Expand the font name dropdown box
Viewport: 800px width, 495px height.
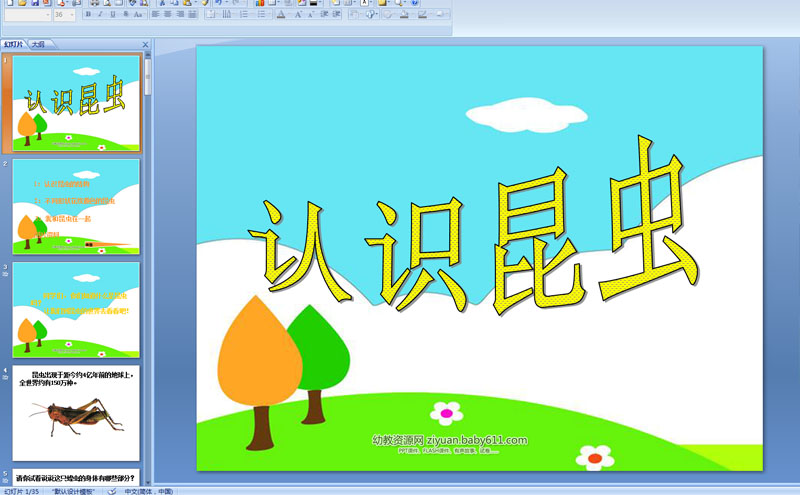tap(48, 15)
